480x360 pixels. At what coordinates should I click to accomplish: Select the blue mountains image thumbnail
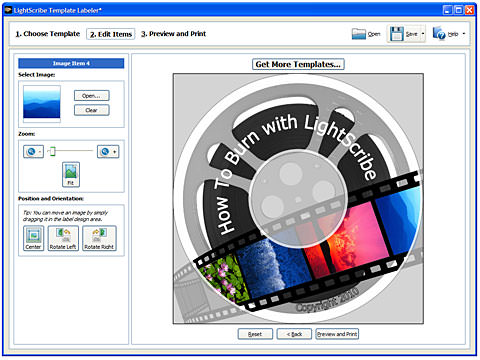click(42, 102)
